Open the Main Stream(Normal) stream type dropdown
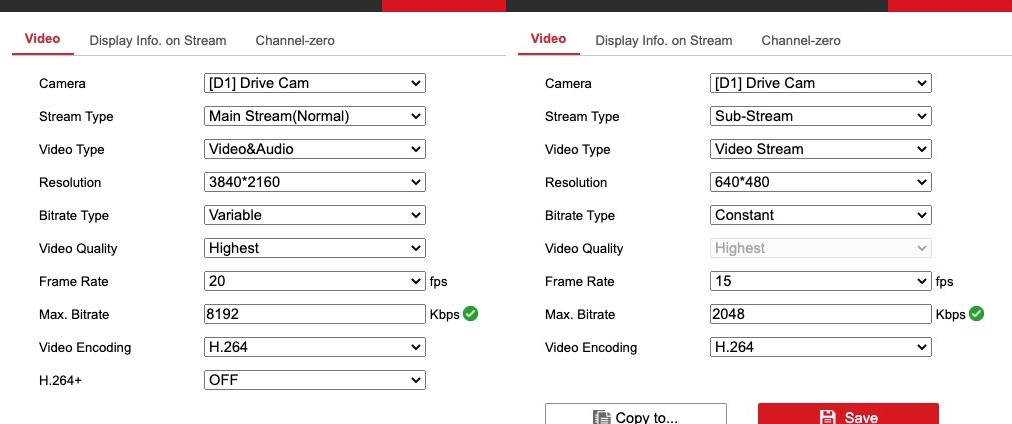 314,116
